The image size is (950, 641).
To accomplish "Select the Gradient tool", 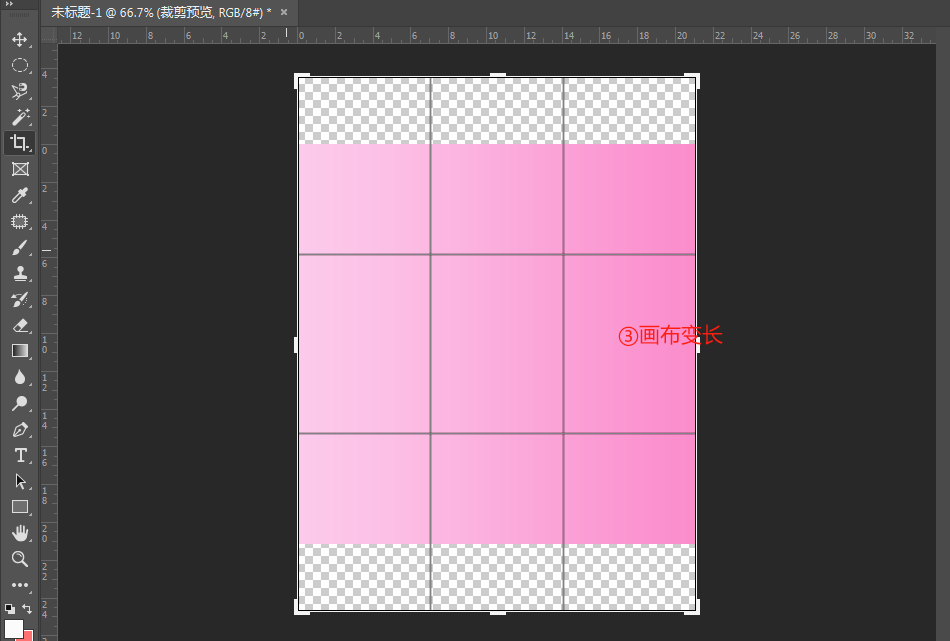I will tap(19, 351).
